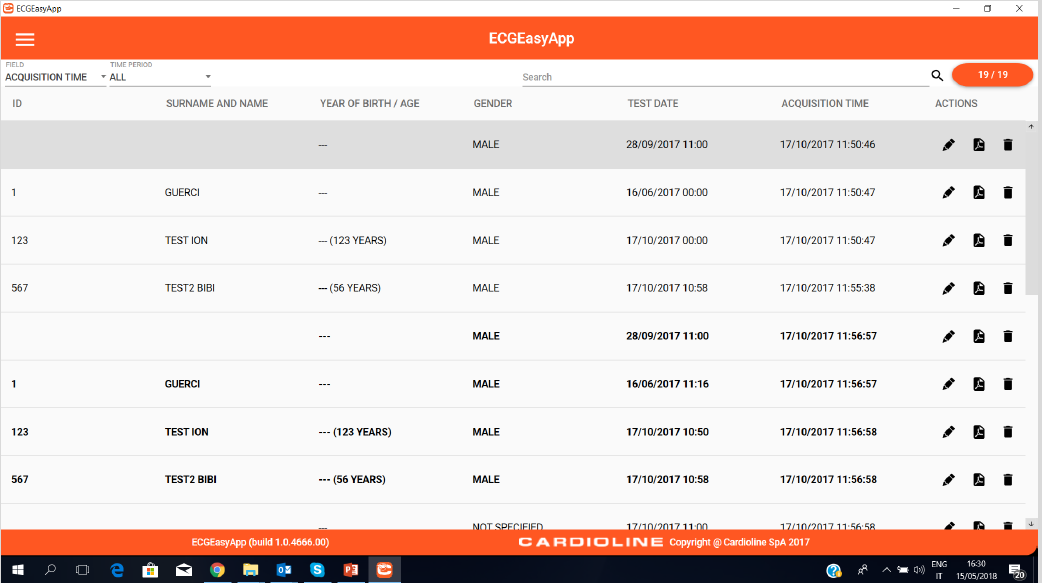Open Outlook from the Windows taskbar
Screen dimensions: 1042x583
(x=283, y=570)
